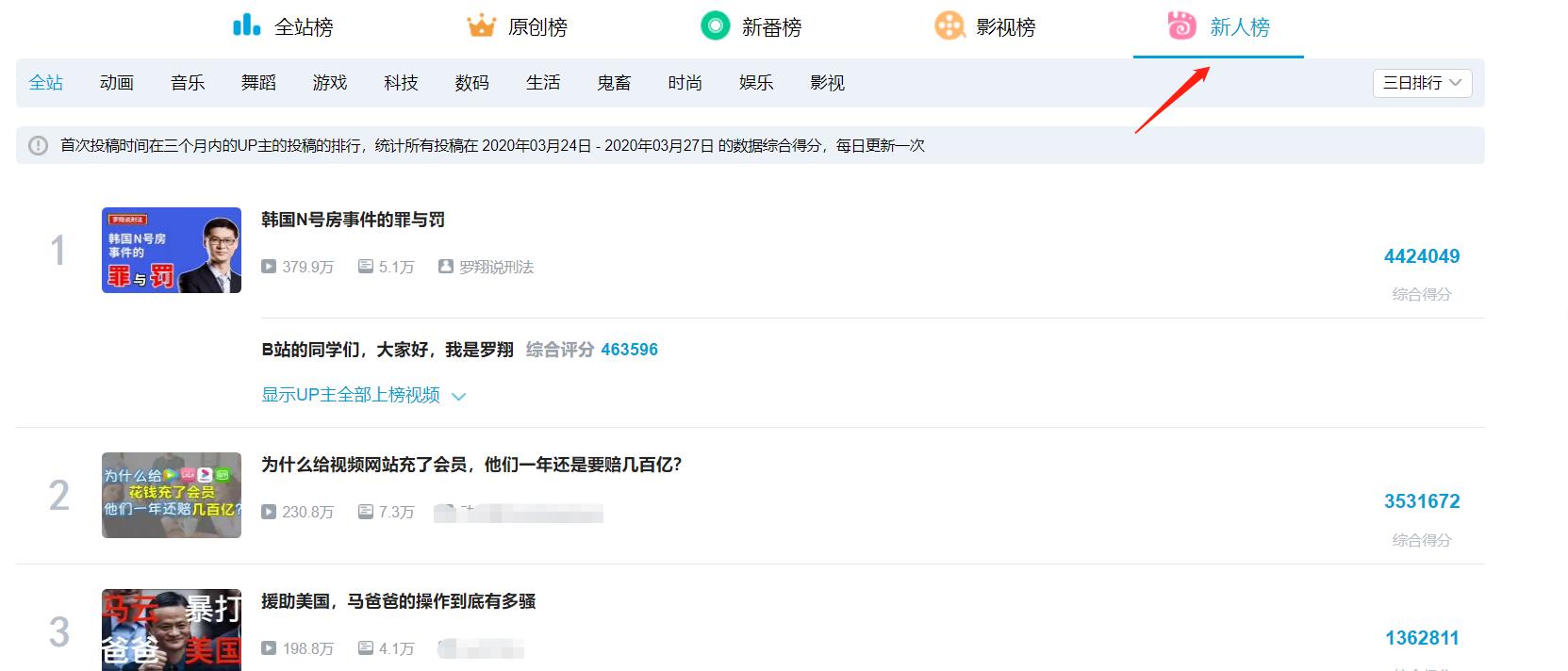Image resolution: width=1568 pixels, height=671 pixels.
Task: Click score 1362811
Action: (1422, 638)
